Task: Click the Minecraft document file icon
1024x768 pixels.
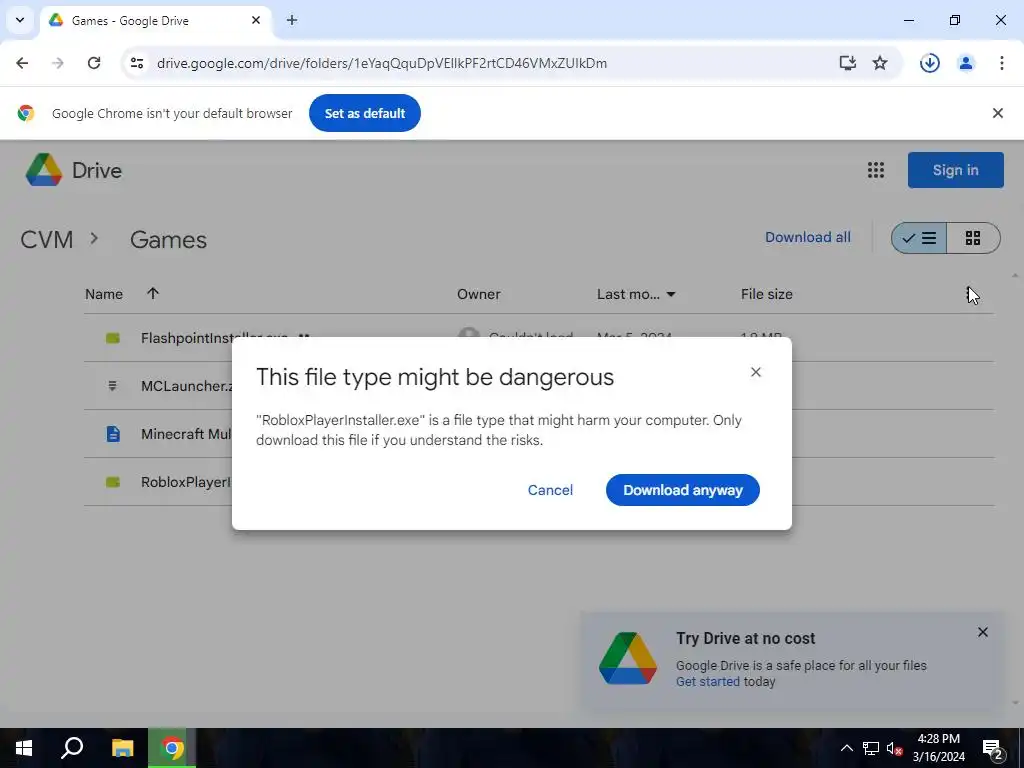Action: pos(113,434)
